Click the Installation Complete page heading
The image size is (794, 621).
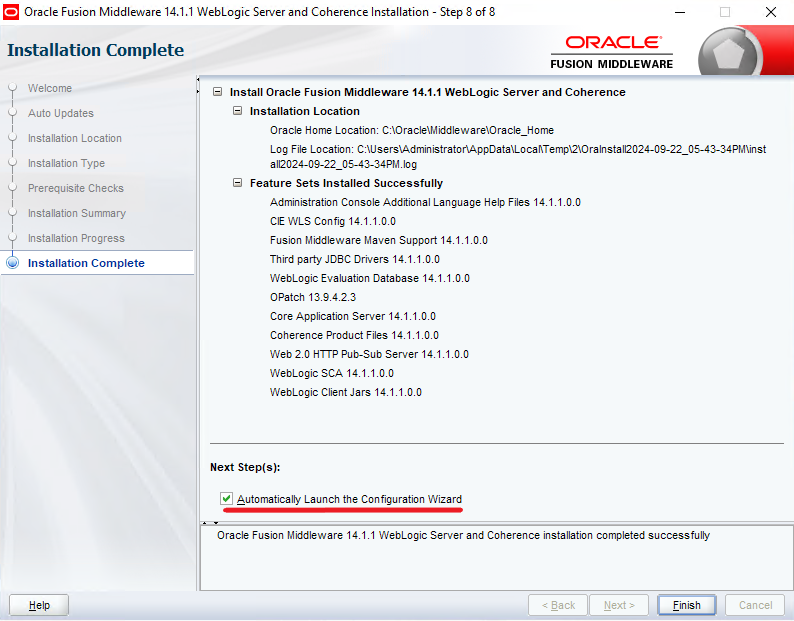96,50
